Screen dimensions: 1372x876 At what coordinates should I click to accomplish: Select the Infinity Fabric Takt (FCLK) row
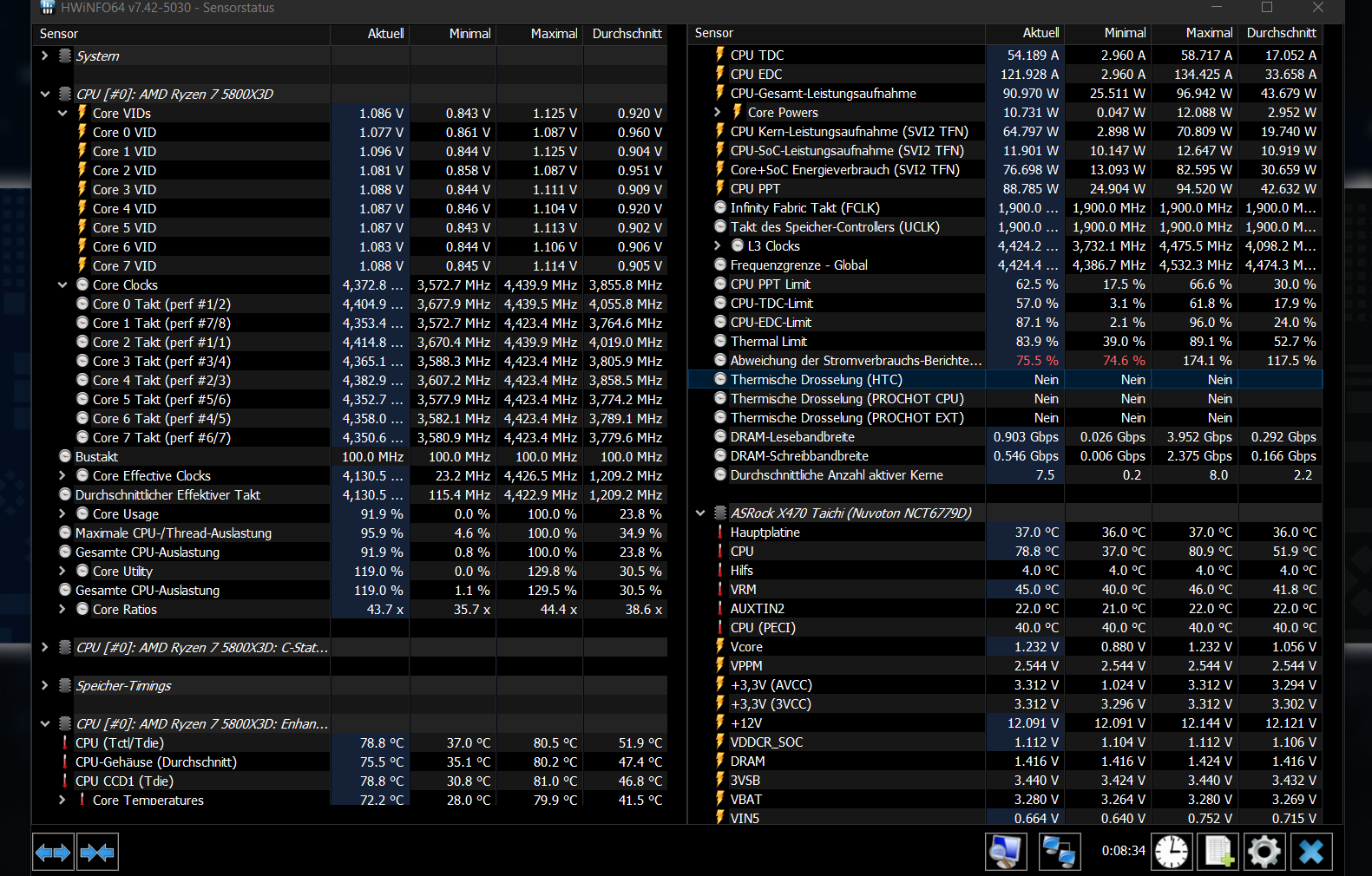(1006, 207)
